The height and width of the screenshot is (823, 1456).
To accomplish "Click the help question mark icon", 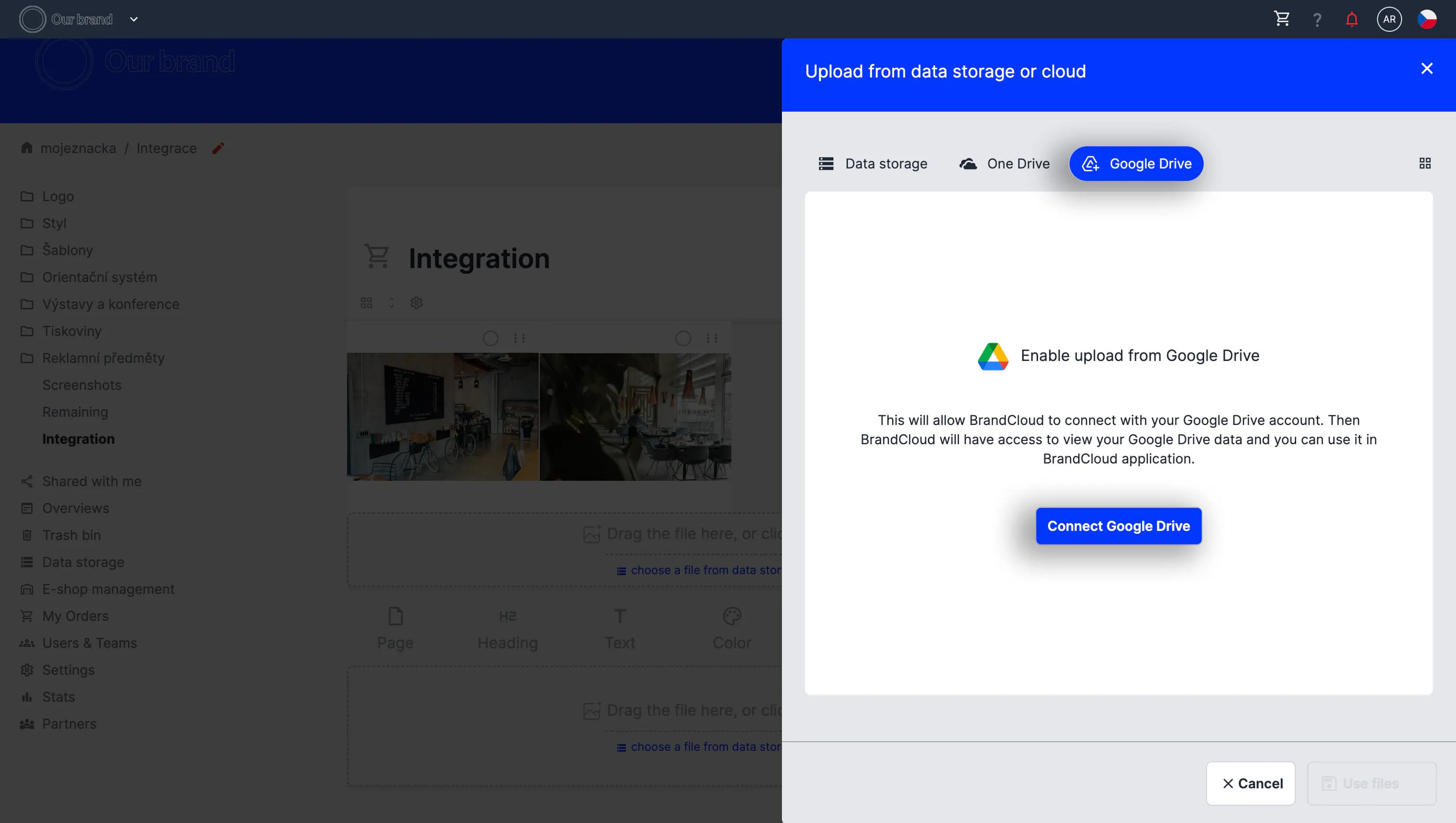I will [x=1317, y=20].
